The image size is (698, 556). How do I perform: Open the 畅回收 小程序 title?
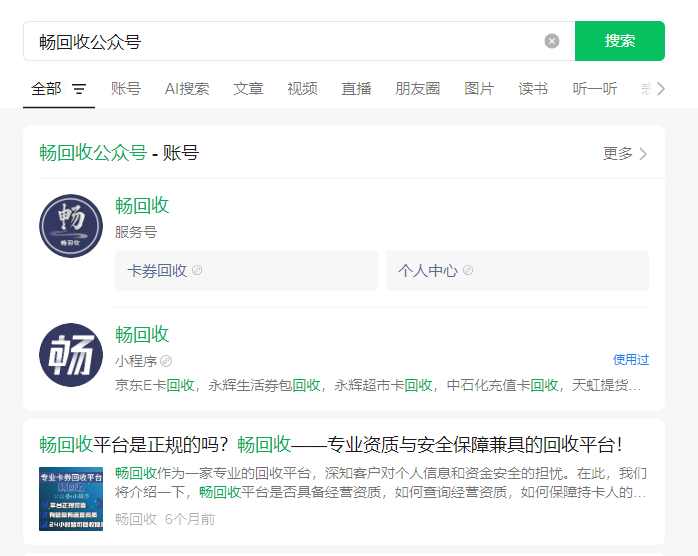pos(142,335)
